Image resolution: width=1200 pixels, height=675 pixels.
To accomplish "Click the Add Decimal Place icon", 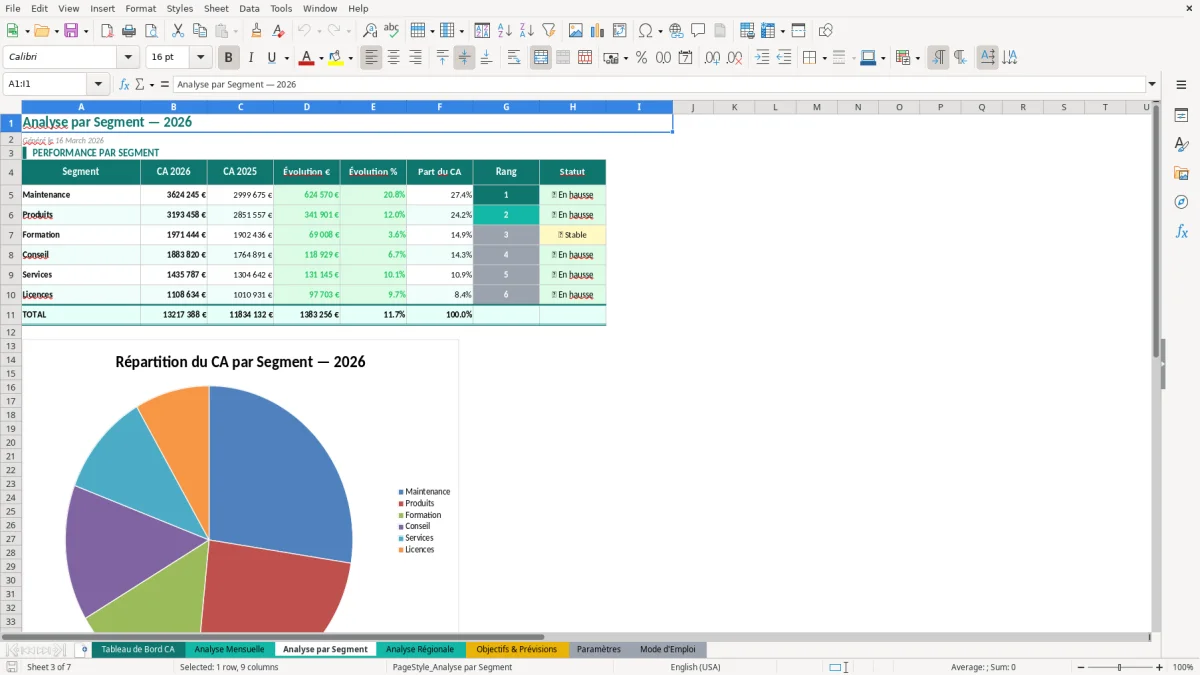I will [712, 58].
